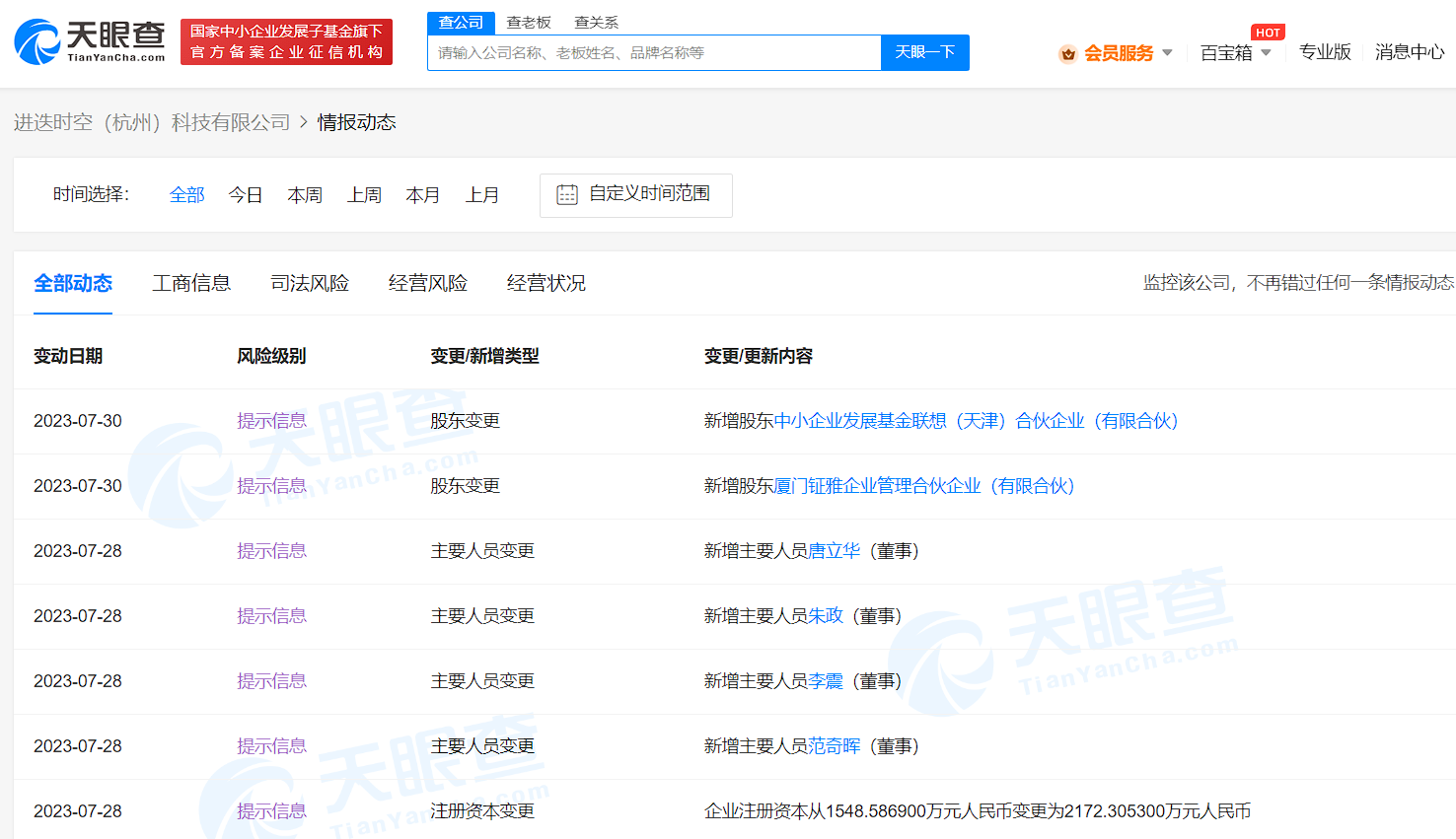Switch to the 工商信息 tab
This screenshot has width=1456, height=839.
[x=191, y=284]
